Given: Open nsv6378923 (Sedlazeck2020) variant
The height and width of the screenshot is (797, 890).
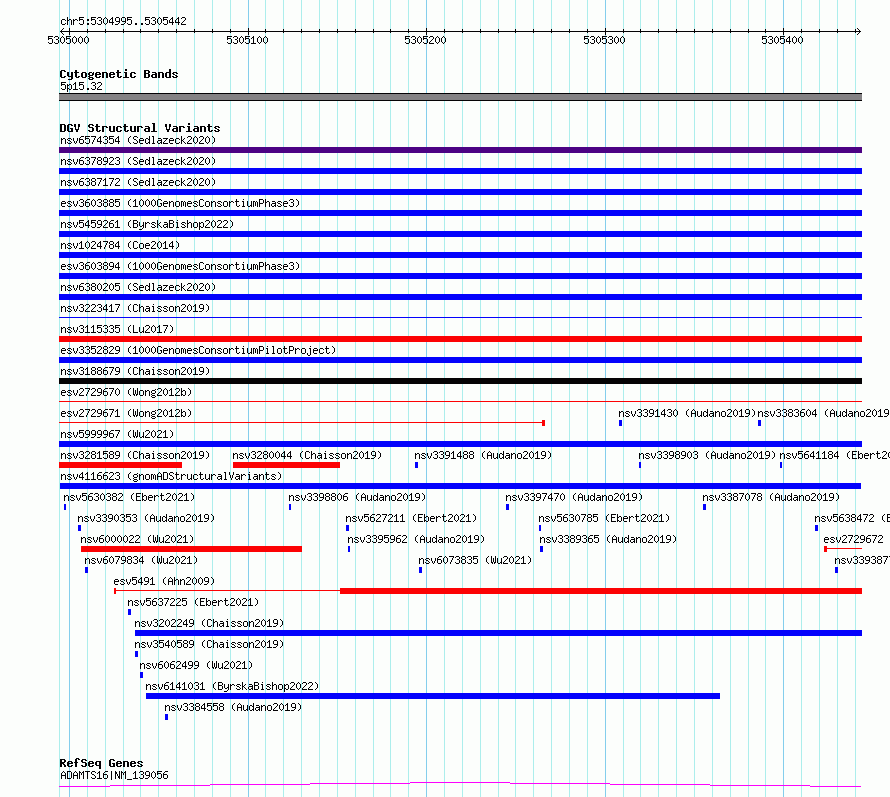Looking at the screenshot, I should (x=138, y=161).
